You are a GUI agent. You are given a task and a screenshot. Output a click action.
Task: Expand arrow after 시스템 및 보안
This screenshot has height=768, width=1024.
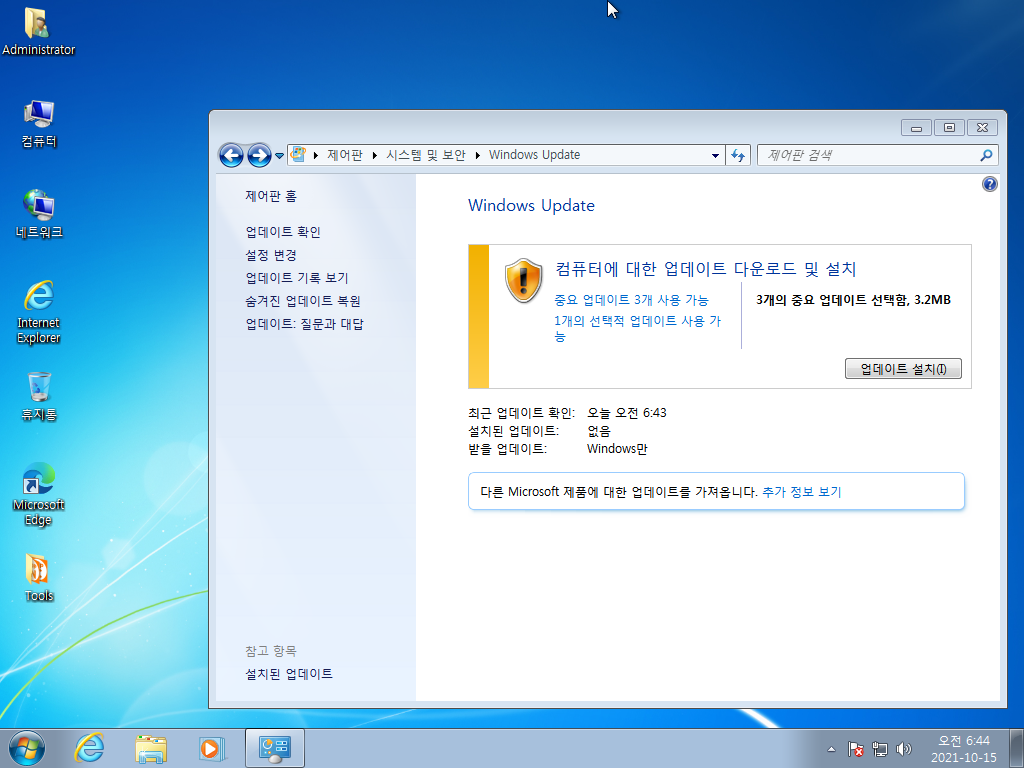click(477, 155)
